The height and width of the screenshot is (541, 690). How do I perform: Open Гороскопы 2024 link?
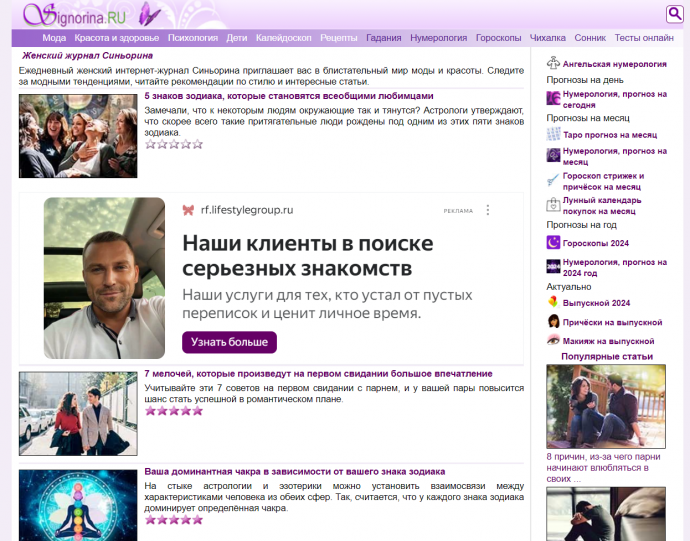[x=596, y=243]
